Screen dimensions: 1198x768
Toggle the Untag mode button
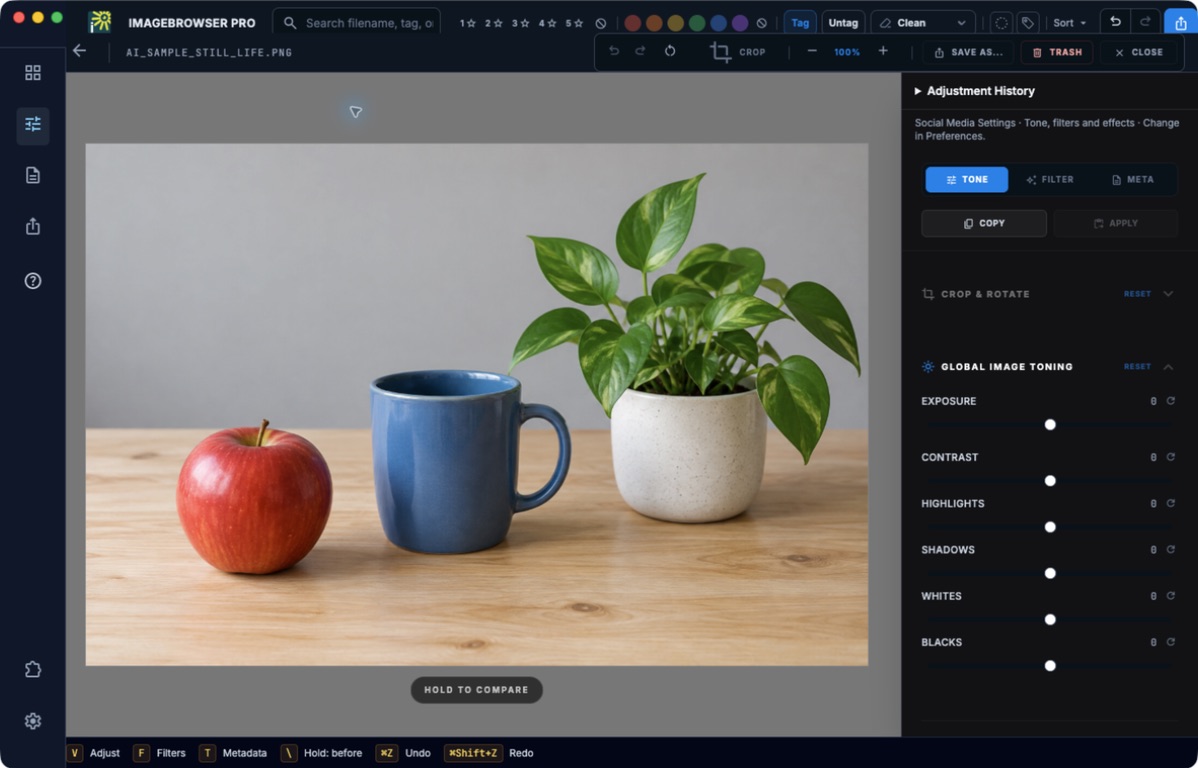pyautogui.click(x=843, y=23)
